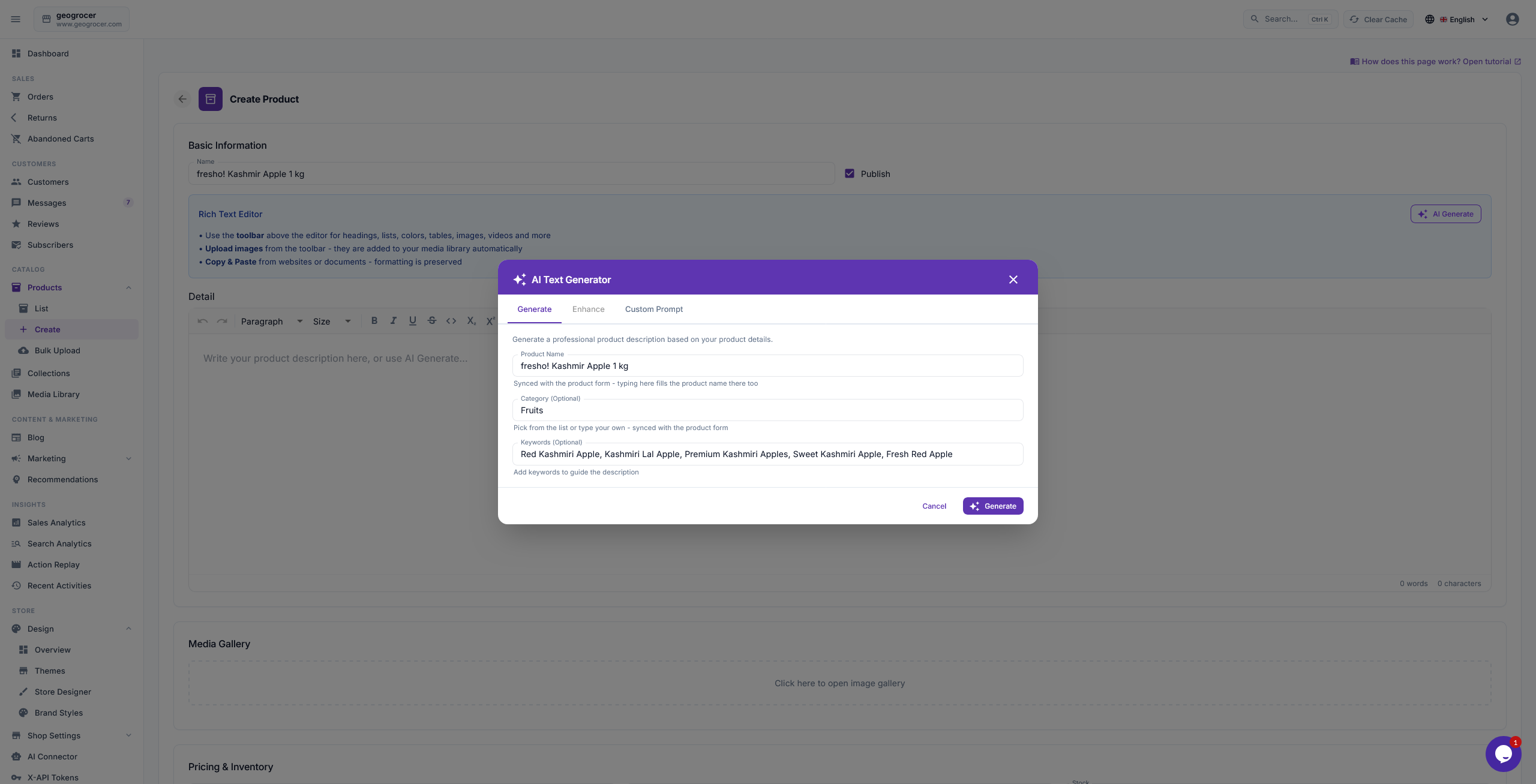Apply subscript formatting

pyautogui.click(x=471, y=321)
